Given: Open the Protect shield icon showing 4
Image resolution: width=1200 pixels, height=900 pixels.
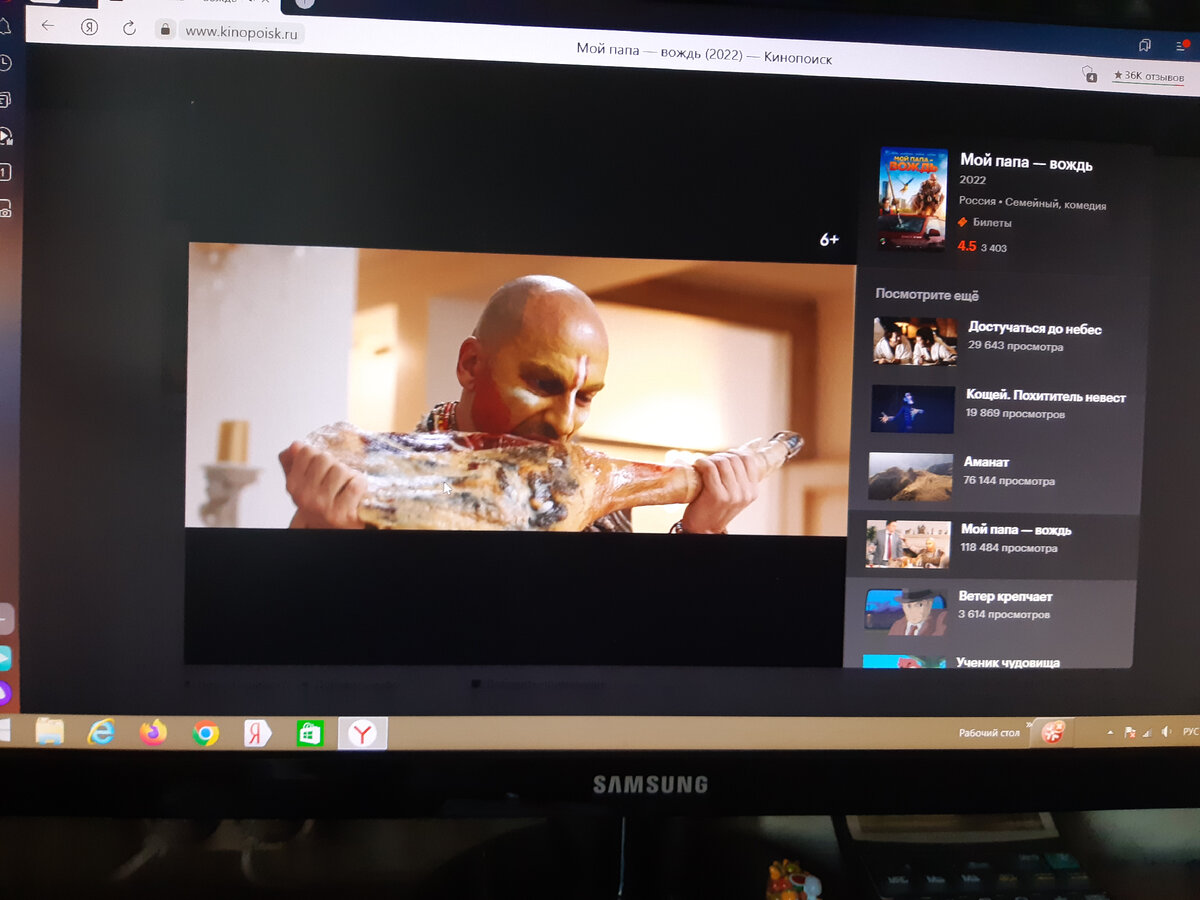Looking at the screenshot, I should [x=1089, y=73].
